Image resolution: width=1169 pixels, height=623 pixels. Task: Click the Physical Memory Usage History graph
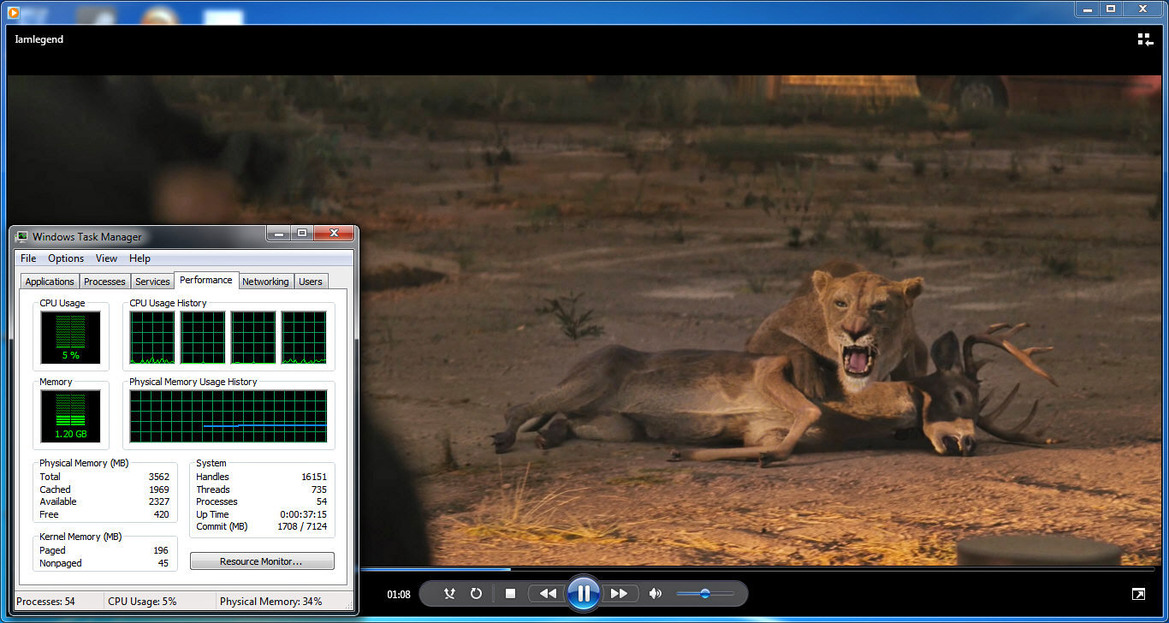click(x=228, y=416)
